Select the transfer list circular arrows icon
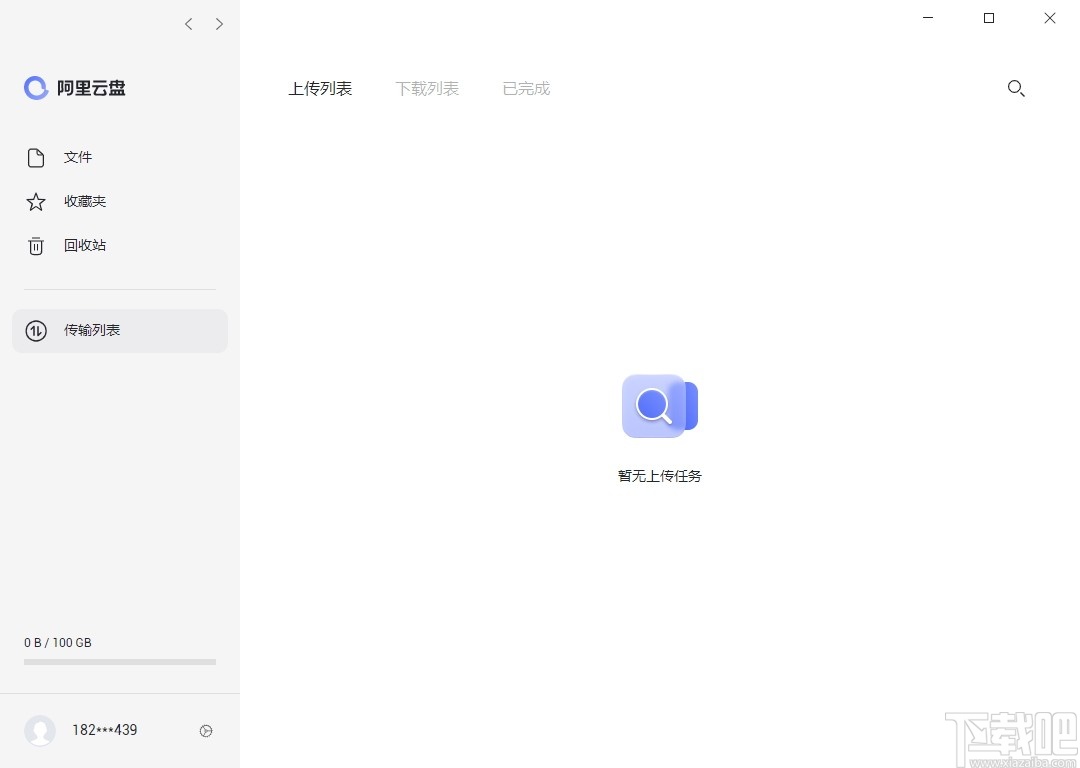This screenshot has height=768, width=1080. (36, 330)
